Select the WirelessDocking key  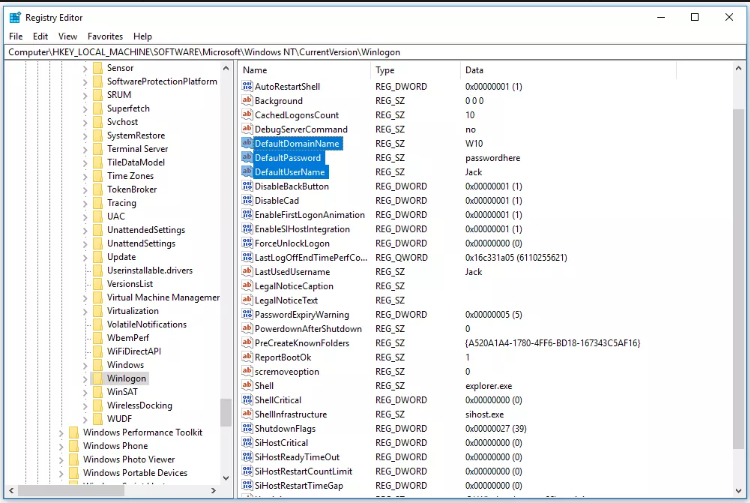coord(140,405)
